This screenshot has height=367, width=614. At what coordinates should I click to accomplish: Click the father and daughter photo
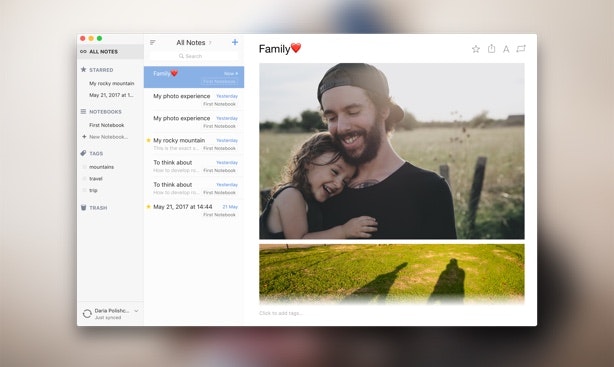(x=392, y=151)
